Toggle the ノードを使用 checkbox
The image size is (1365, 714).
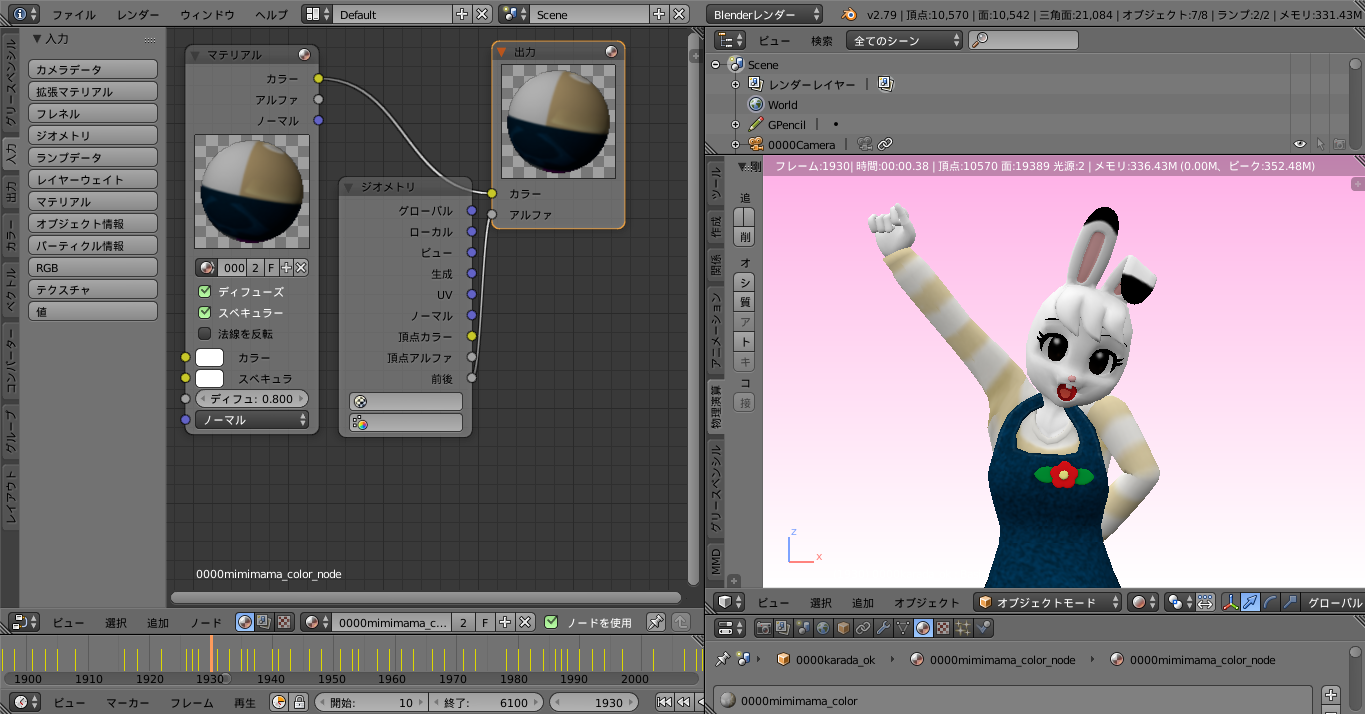click(551, 622)
